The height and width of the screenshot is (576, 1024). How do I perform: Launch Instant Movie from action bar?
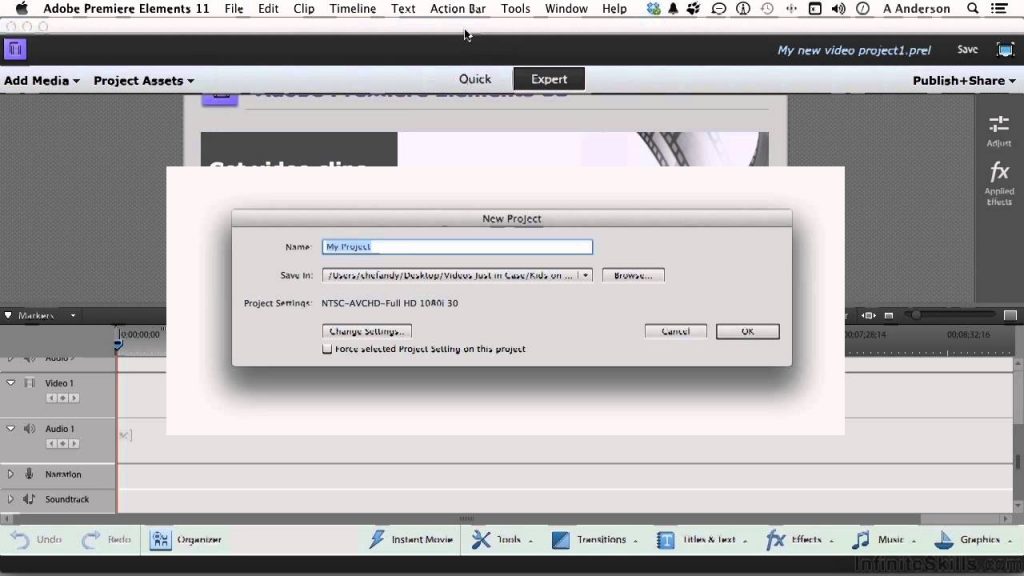378,540
